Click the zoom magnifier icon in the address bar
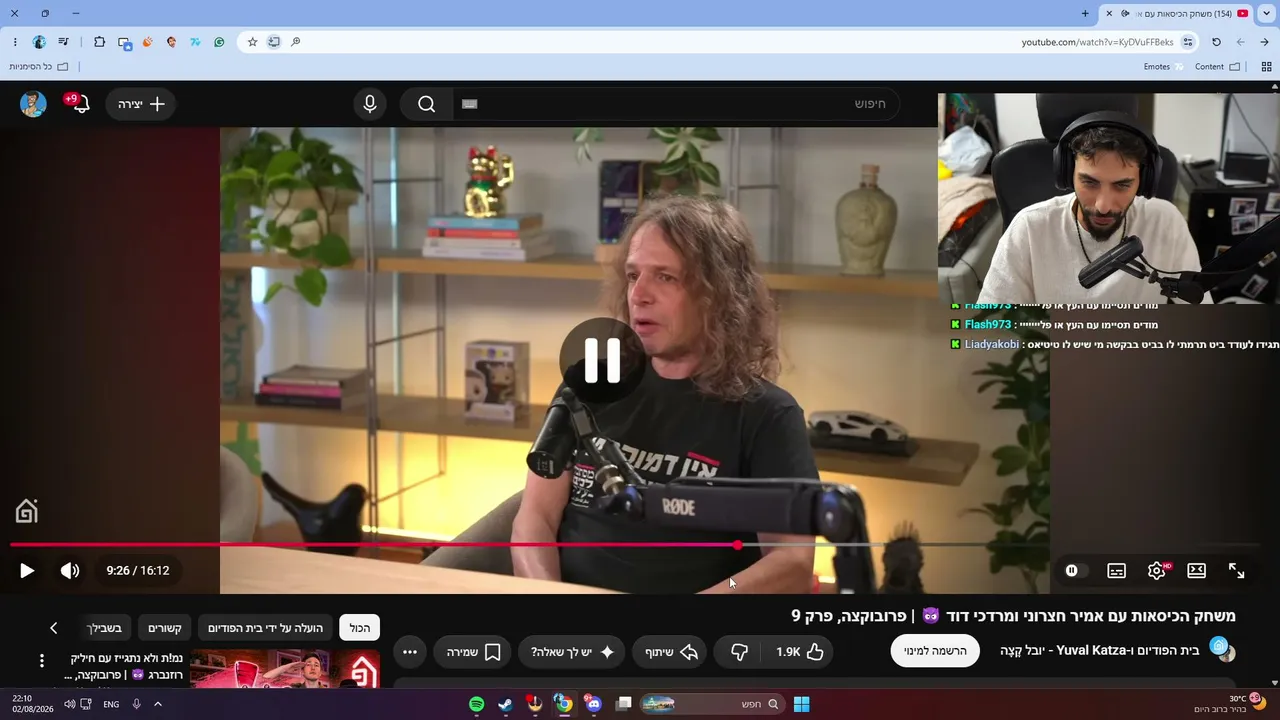 [x=295, y=42]
